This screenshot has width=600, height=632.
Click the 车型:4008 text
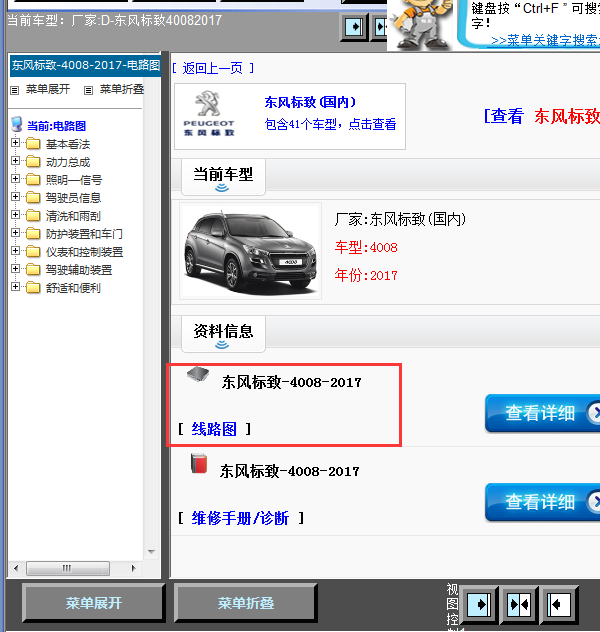(x=366, y=247)
